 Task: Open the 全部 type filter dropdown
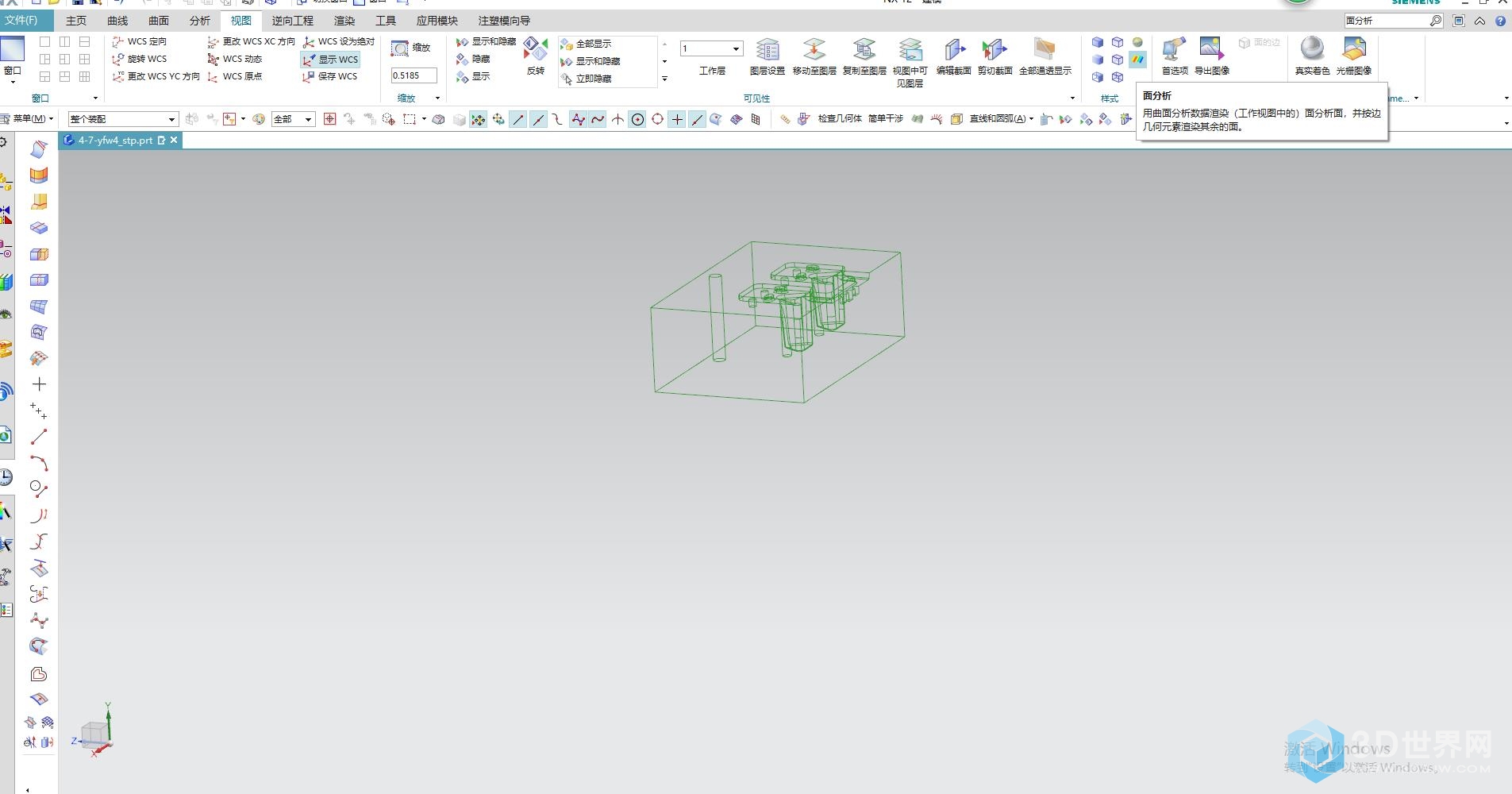click(293, 119)
